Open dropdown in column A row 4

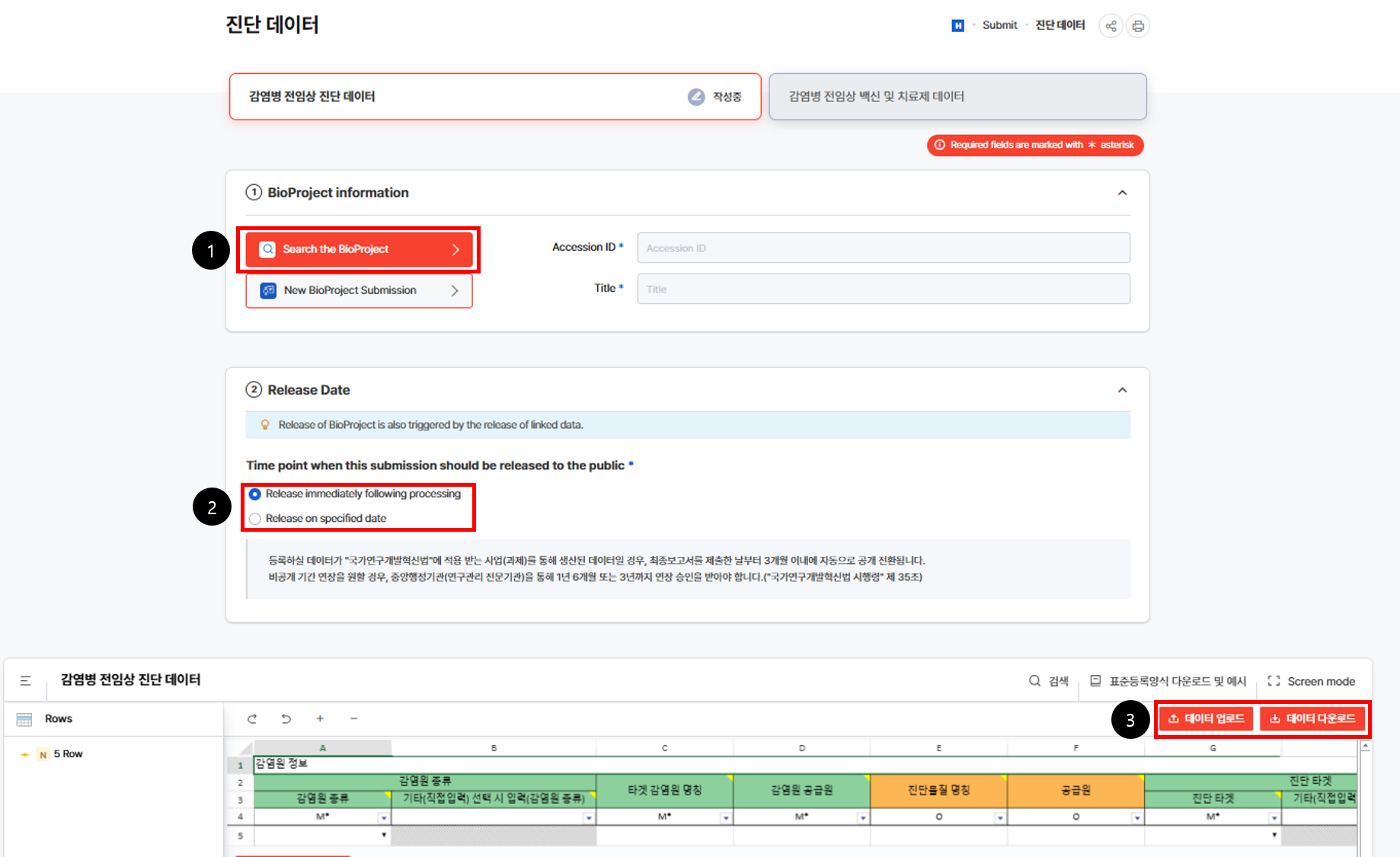[x=384, y=817]
